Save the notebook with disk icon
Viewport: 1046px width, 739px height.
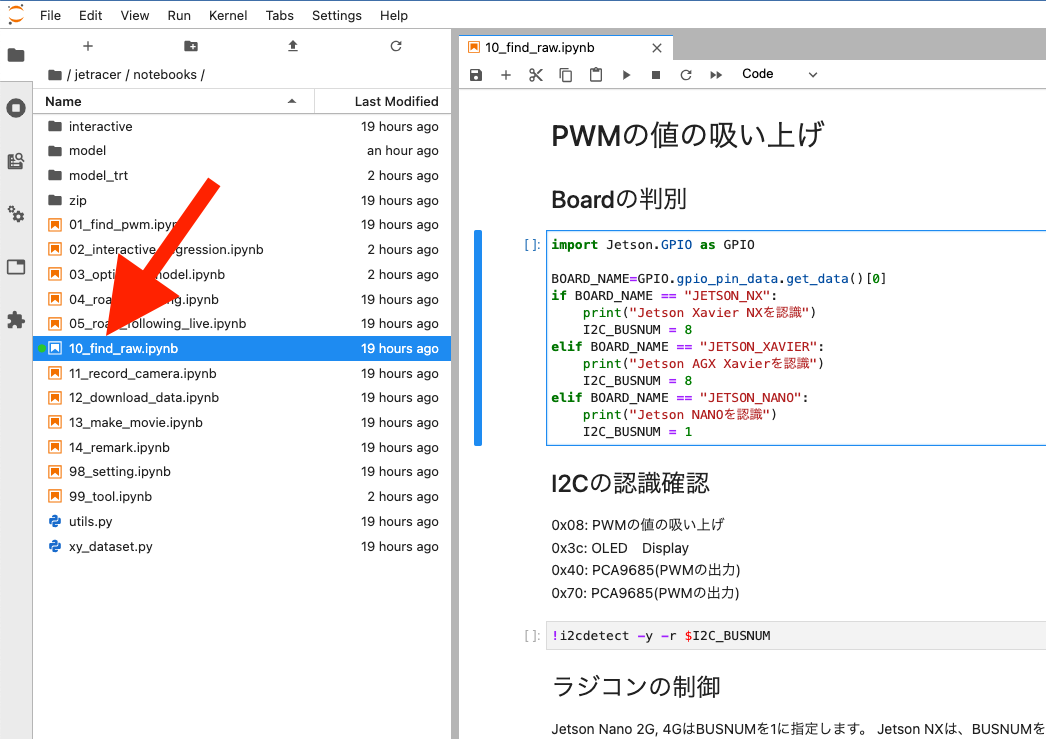(476, 75)
